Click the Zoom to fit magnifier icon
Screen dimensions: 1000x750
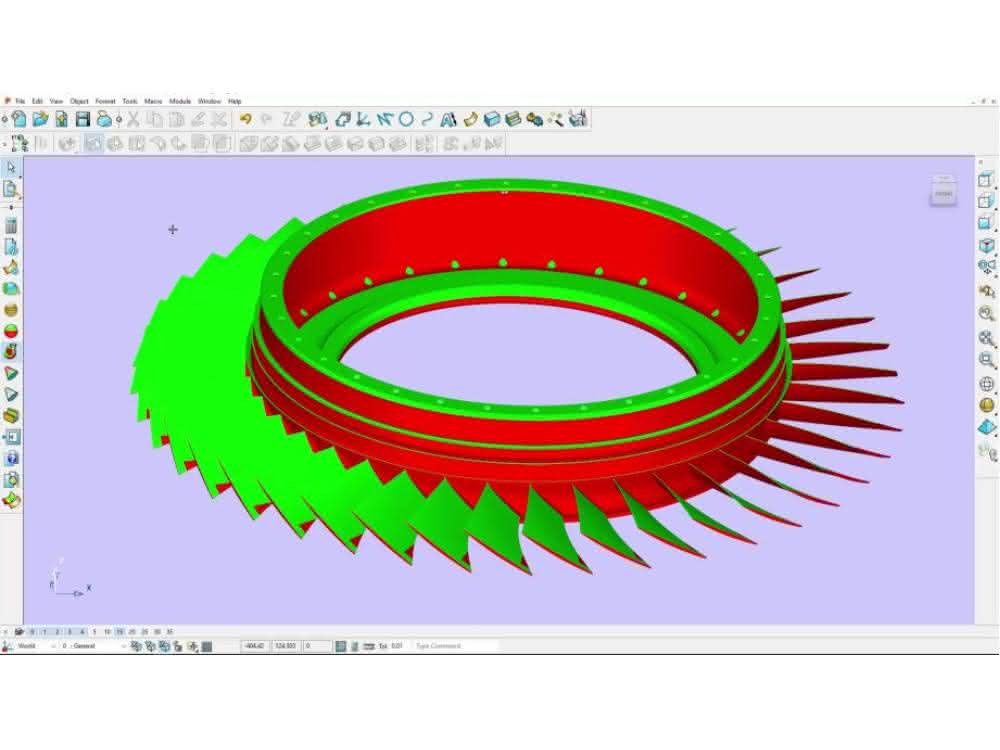987,338
